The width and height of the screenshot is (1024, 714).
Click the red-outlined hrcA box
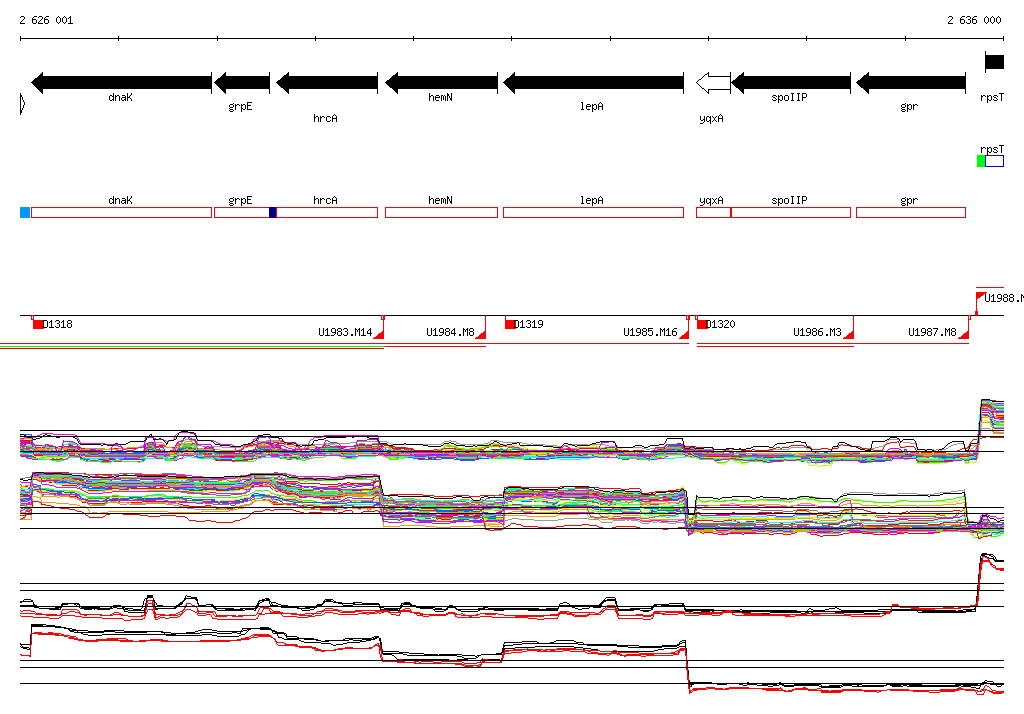[327, 212]
